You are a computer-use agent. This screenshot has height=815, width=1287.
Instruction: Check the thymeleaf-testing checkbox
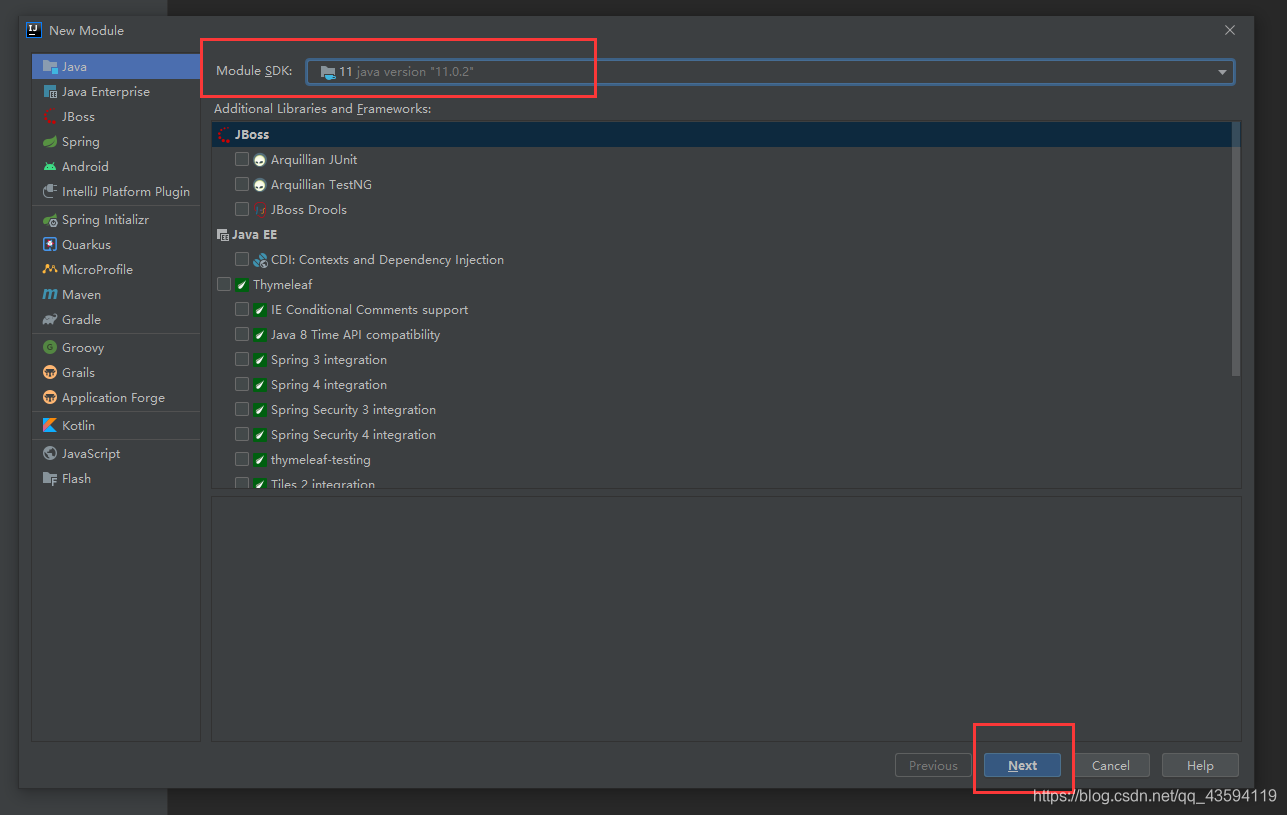242,460
